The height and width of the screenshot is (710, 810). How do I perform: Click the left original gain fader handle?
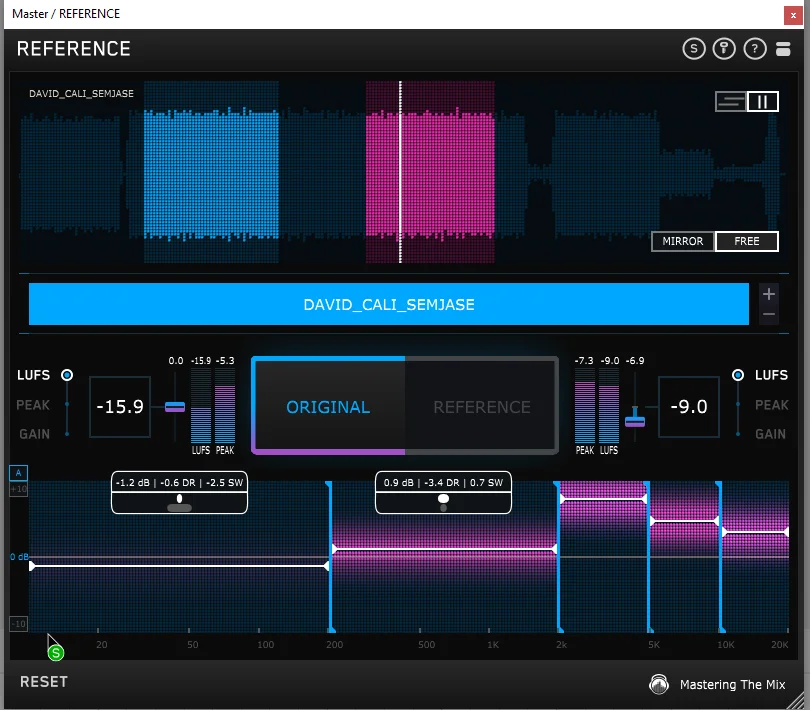[175, 407]
